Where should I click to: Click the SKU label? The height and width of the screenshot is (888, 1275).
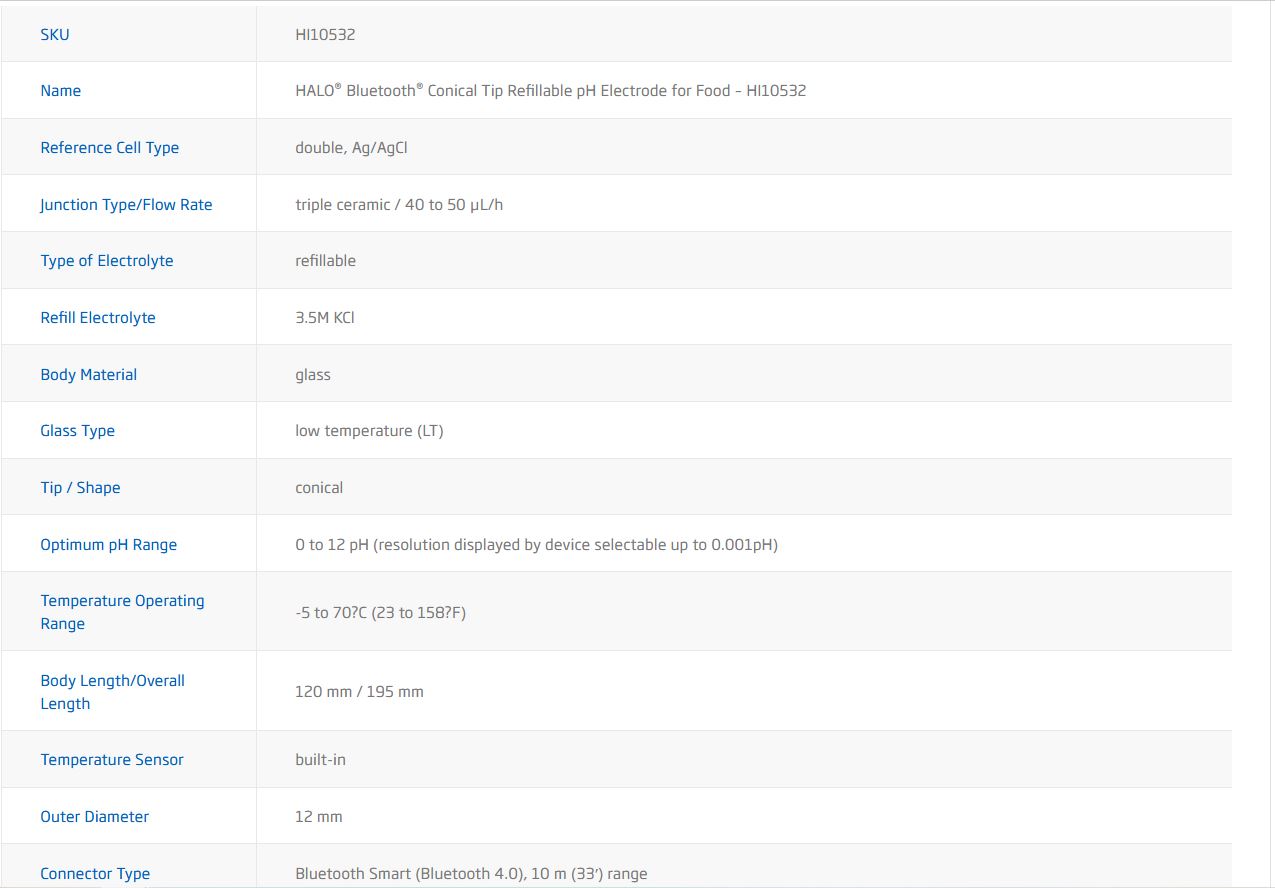(x=55, y=35)
